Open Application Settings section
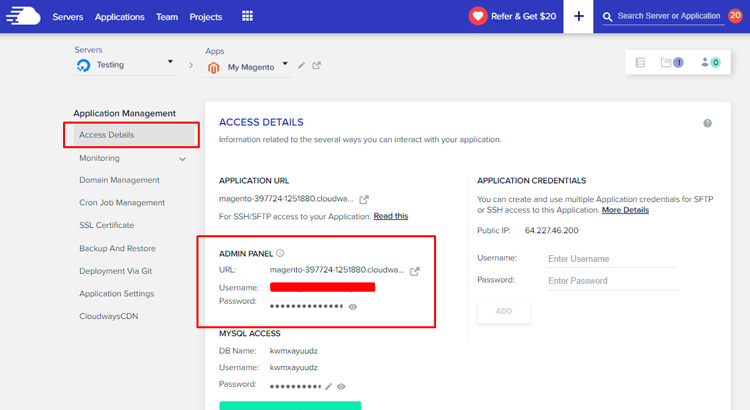Screen dimensions: 750x410 116,293
